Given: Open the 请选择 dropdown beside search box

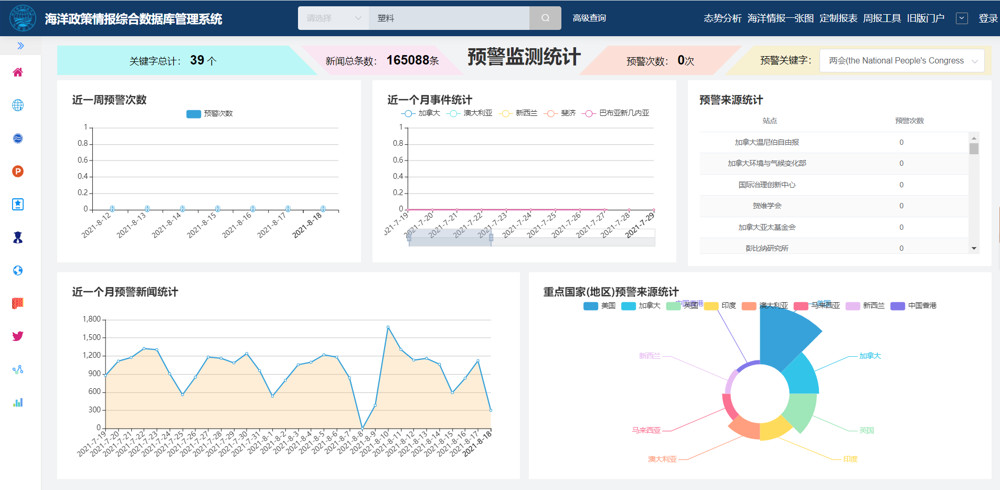Looking at the screenshot, I should [333, 18].
